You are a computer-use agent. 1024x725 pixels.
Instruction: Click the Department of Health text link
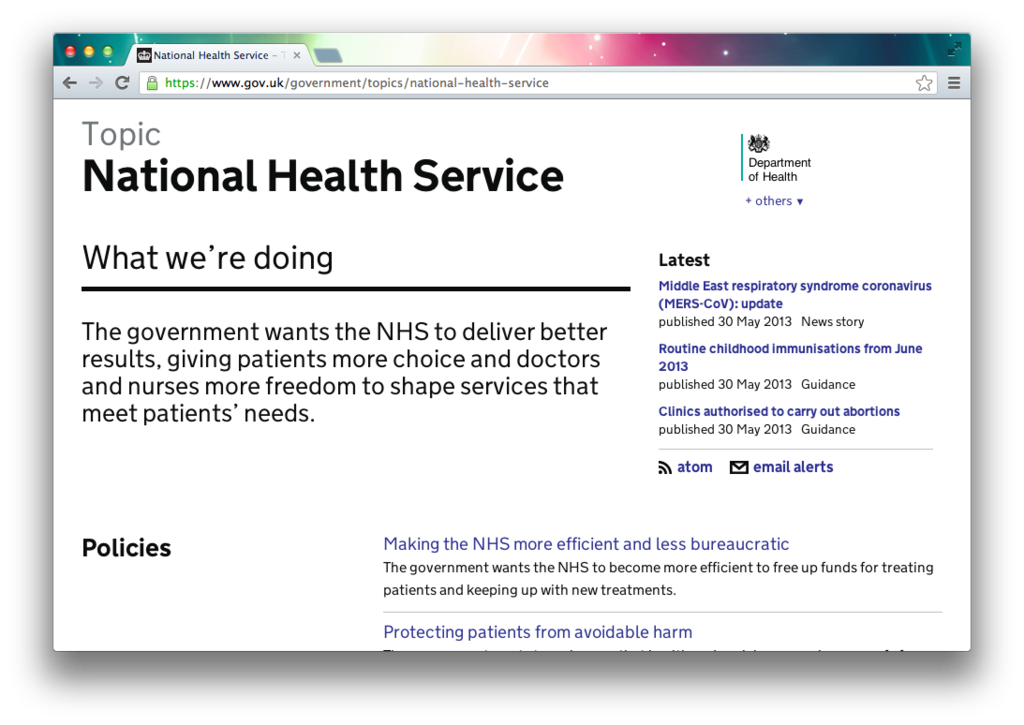[x=779, y=170]
